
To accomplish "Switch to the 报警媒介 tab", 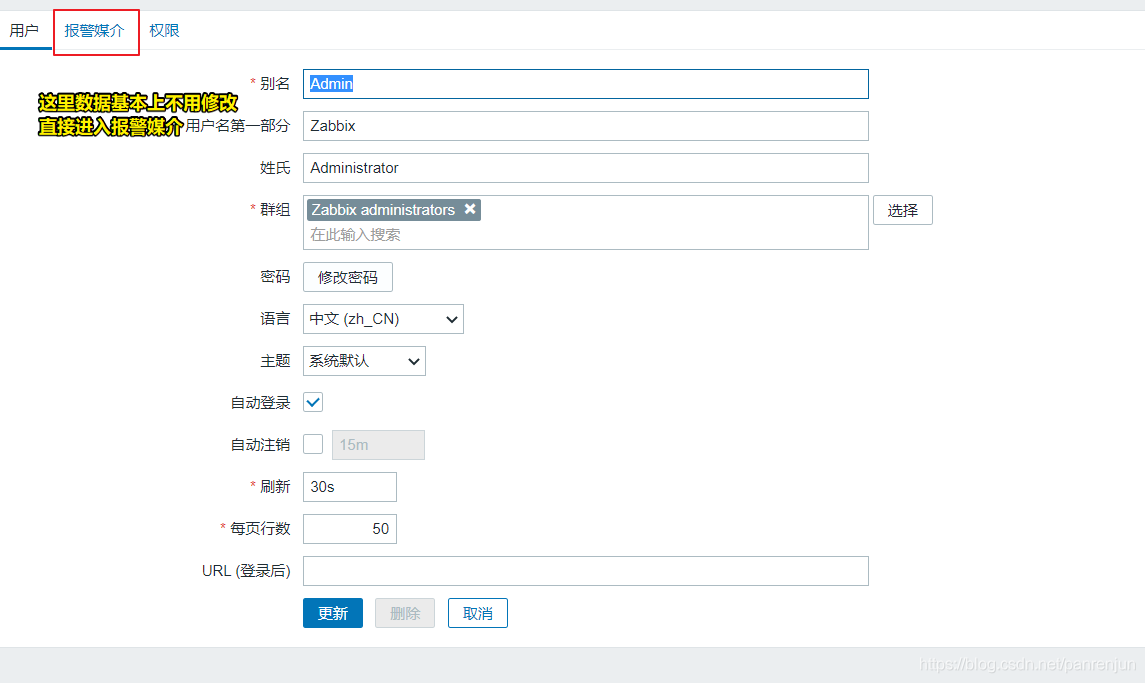I will tap(94, 31).
